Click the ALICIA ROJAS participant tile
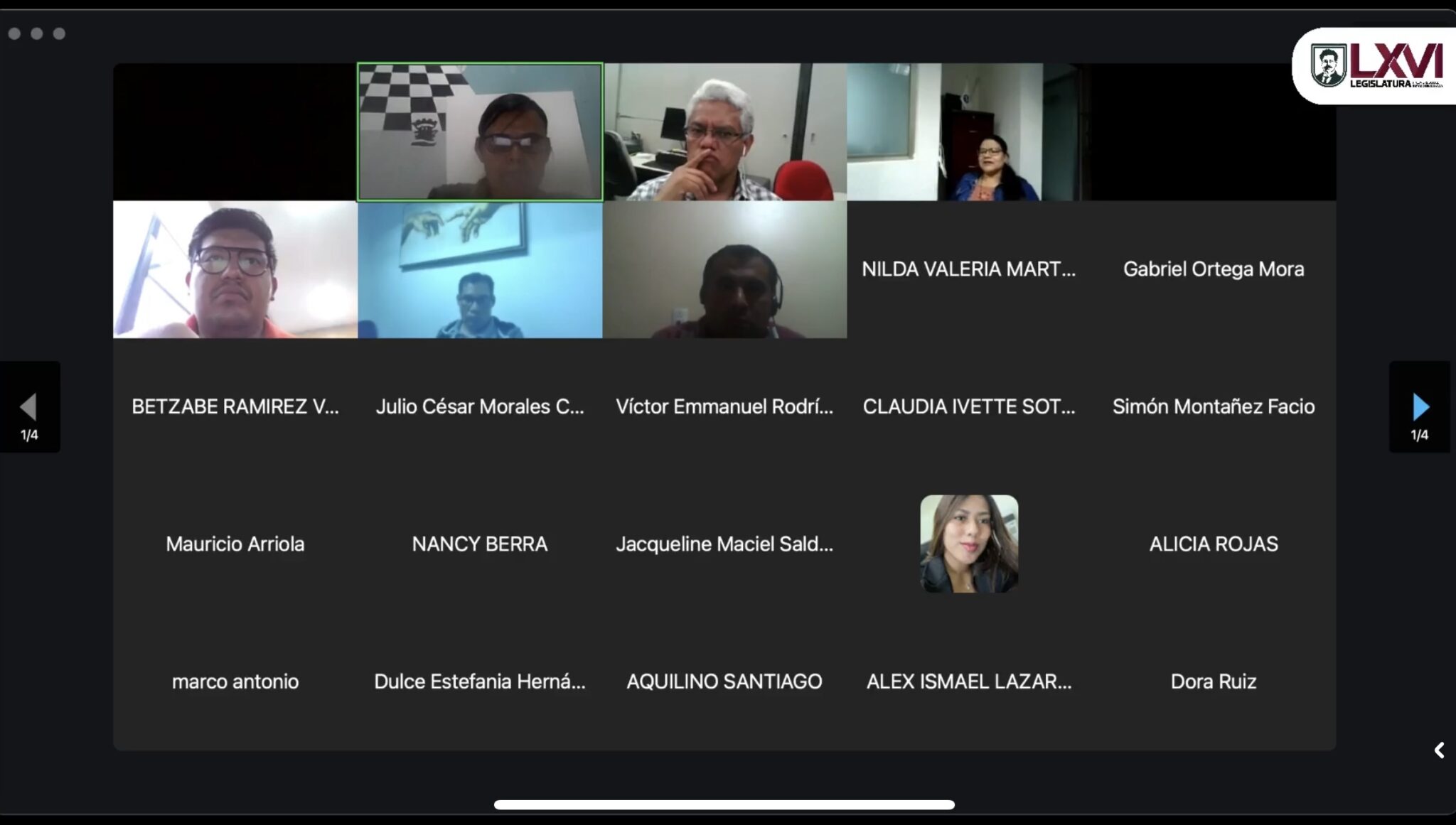 click(1214, 544)
